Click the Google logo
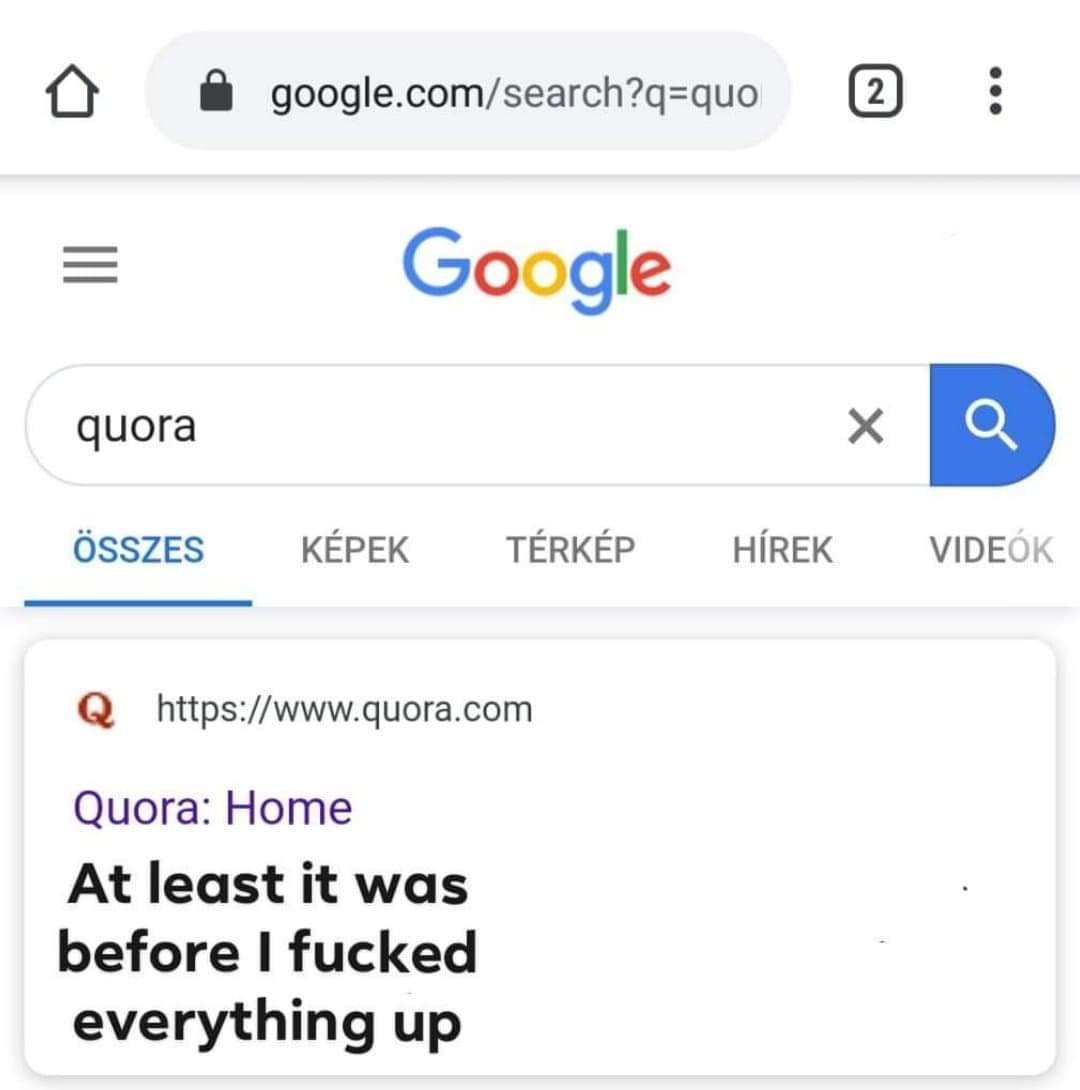The height and width of the screenshot is (1090, 1080). click(x=537, y=267)
